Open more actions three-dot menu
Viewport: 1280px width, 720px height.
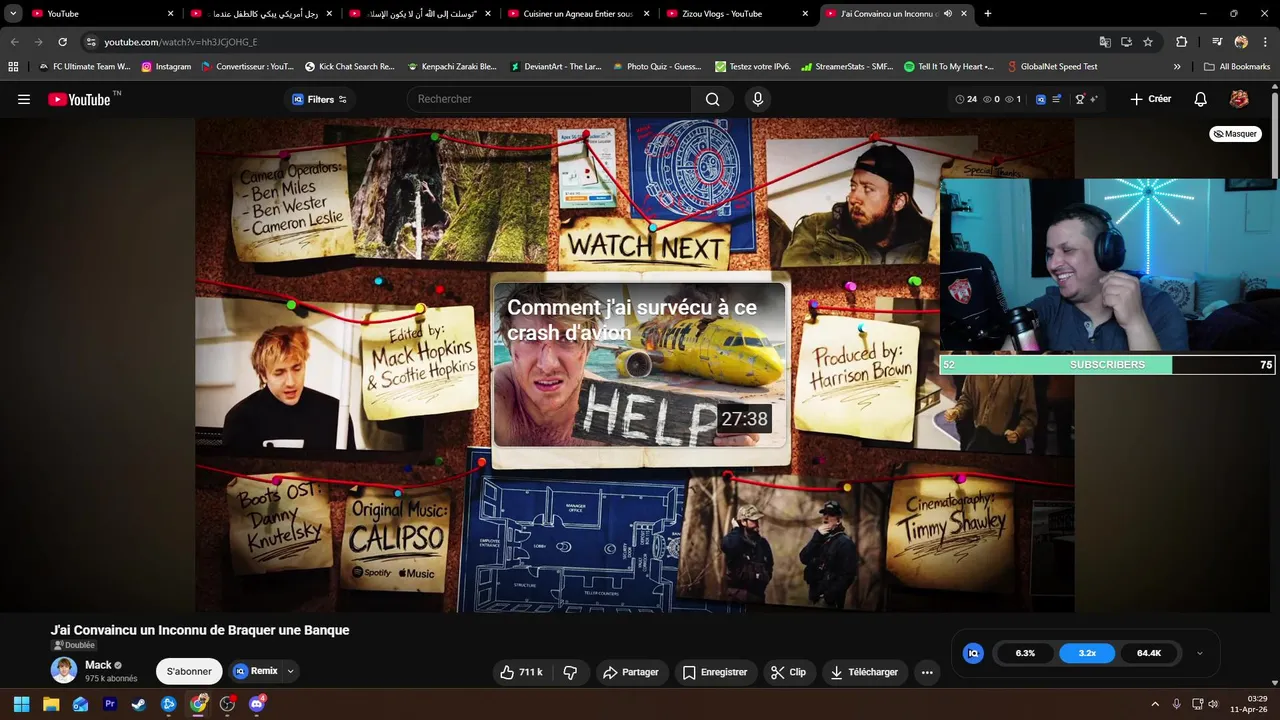[927, 672]
